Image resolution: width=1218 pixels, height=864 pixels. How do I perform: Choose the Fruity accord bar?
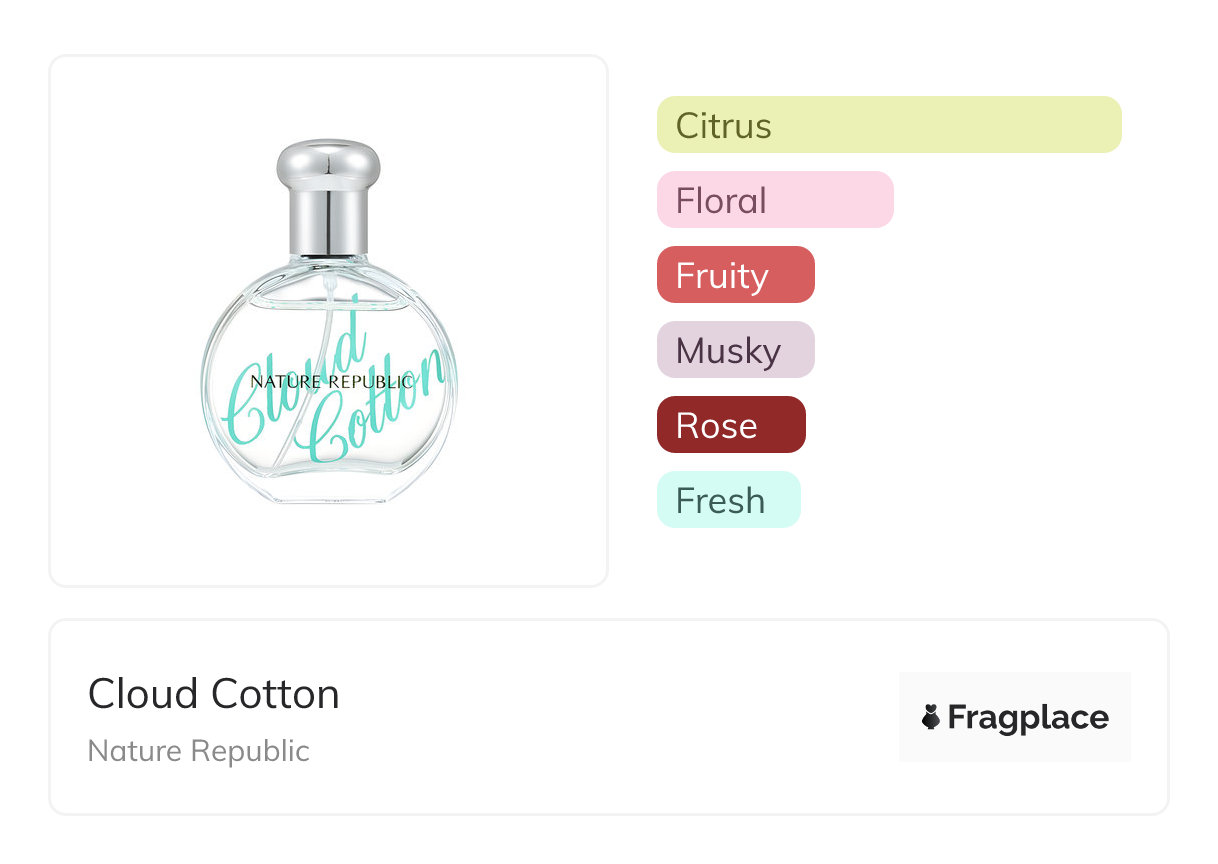735,275
